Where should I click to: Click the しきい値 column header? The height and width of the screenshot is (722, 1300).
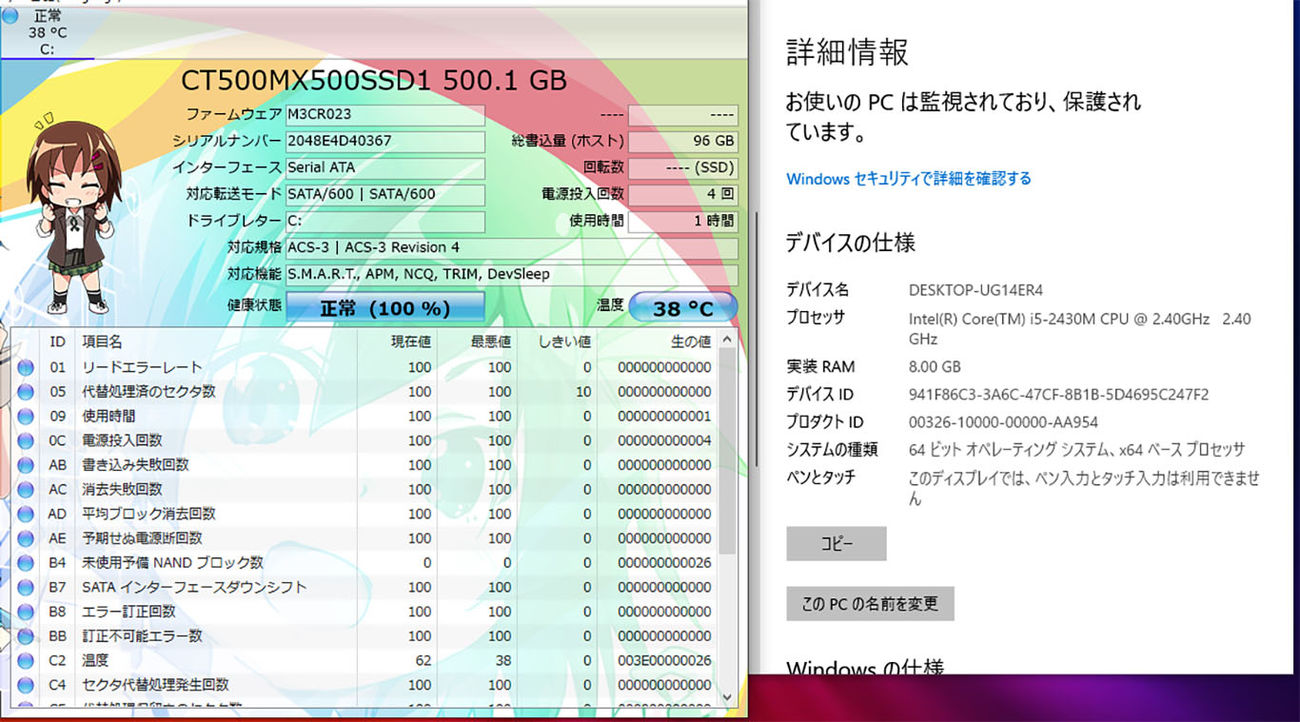coord(557,342)
